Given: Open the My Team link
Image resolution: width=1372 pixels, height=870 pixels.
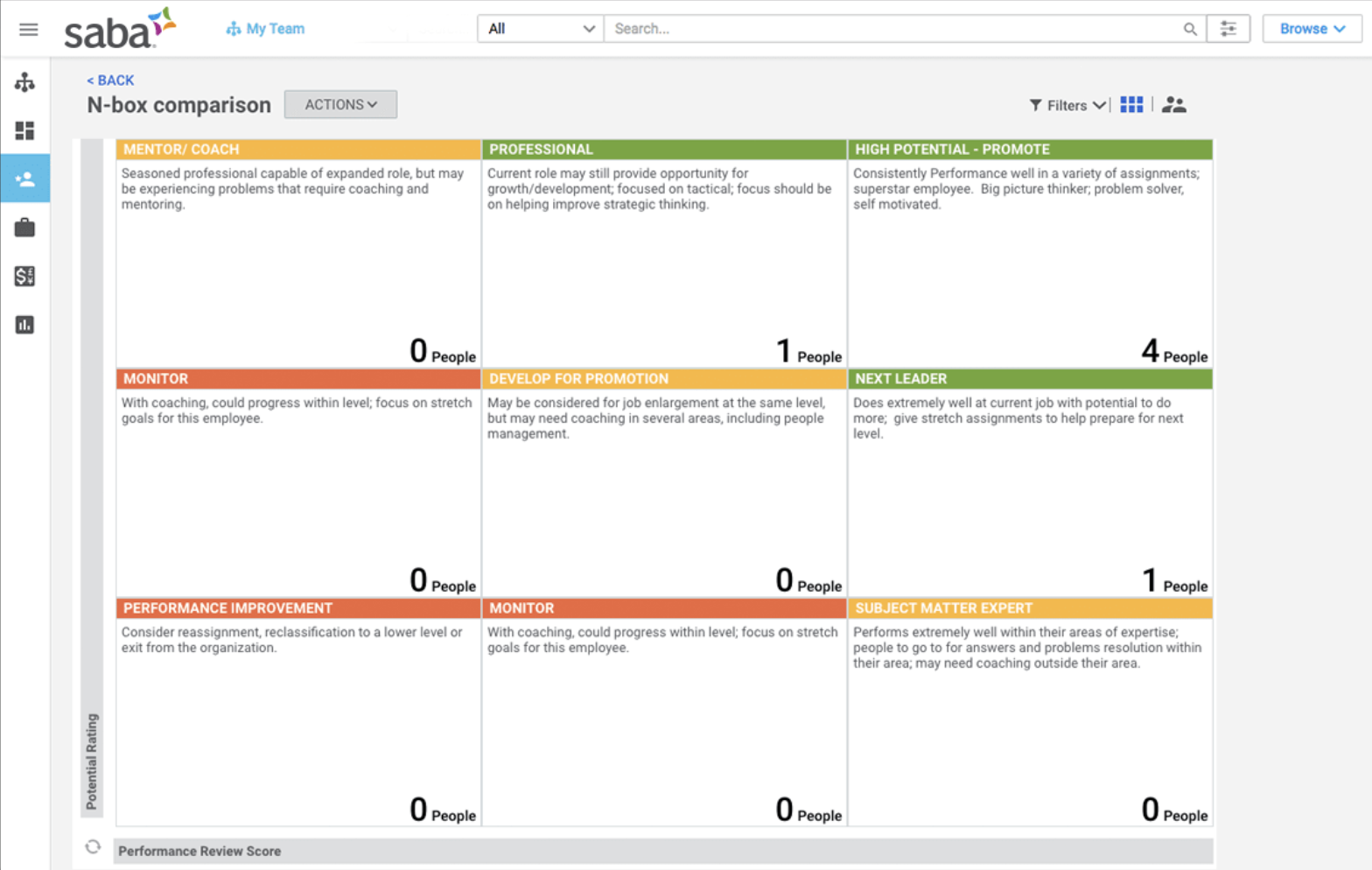Looking at the screenshot, I should click(265, 29).
